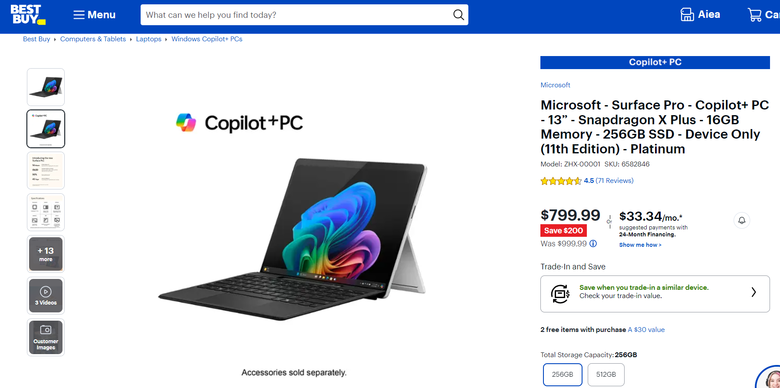780x388 pixels.
Task: Select the 512GB storage option
Action: [606, 375]
